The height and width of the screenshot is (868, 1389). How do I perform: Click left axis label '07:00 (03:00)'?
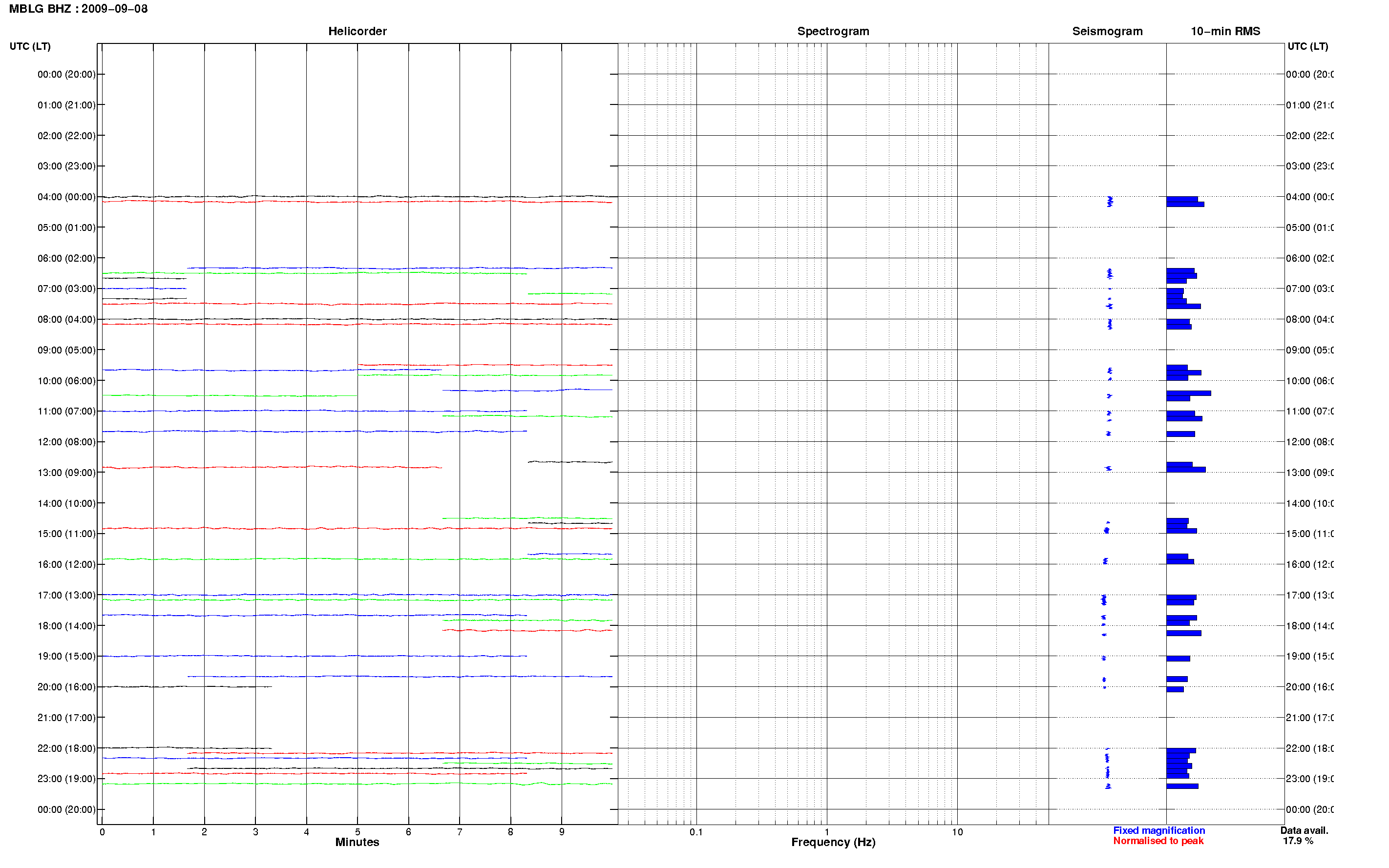(x=66, y=289)
